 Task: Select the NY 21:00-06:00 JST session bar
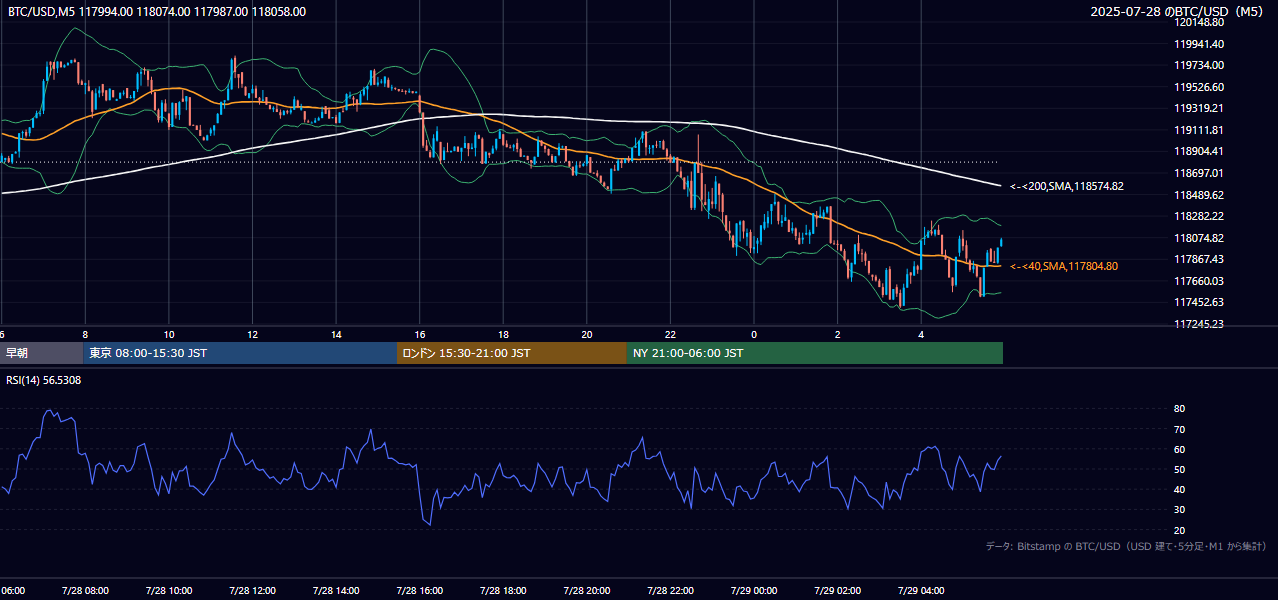815,353
